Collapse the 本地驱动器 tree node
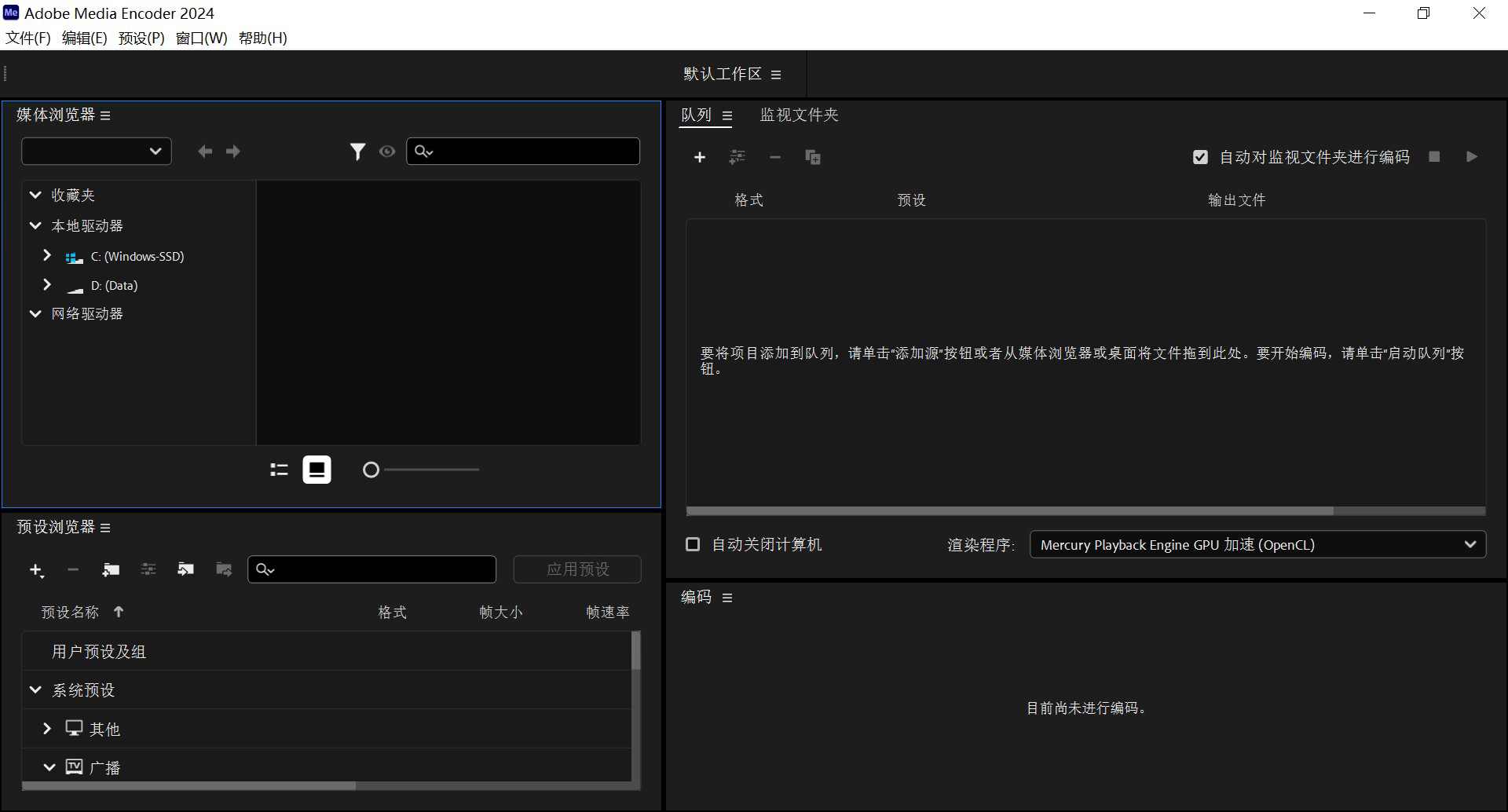The width and height of the screenshot is (1508, 812). click(x=35, y=225)
